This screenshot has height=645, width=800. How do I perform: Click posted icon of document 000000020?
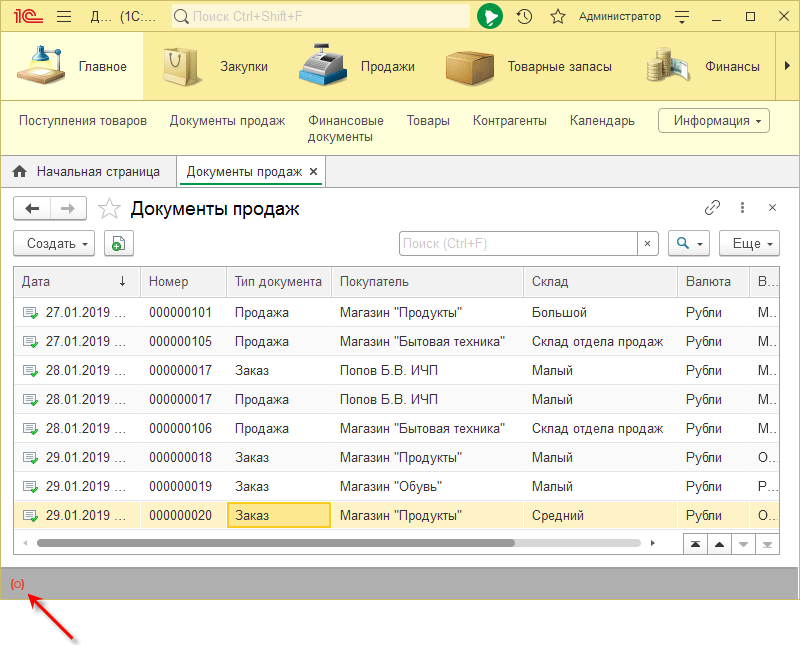point(31,516)
